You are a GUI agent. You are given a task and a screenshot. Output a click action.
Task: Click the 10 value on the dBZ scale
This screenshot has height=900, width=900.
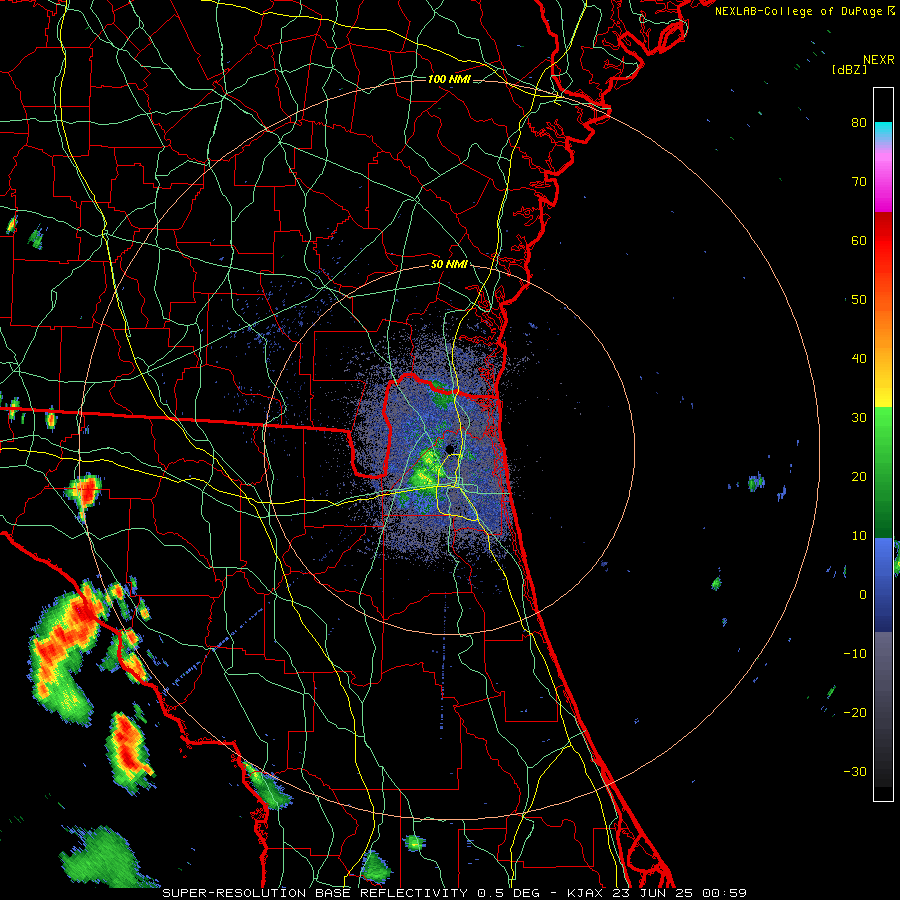coord(859,536)
